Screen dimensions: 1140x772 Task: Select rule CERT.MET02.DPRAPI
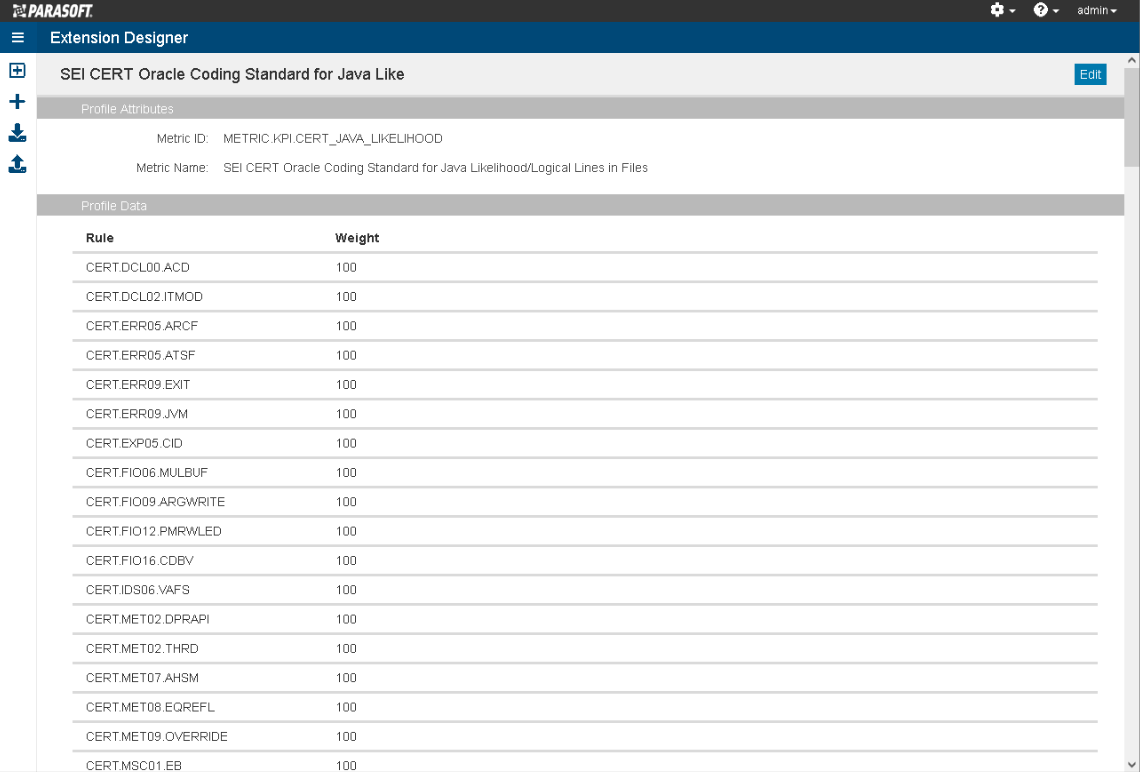click(148, 619)
